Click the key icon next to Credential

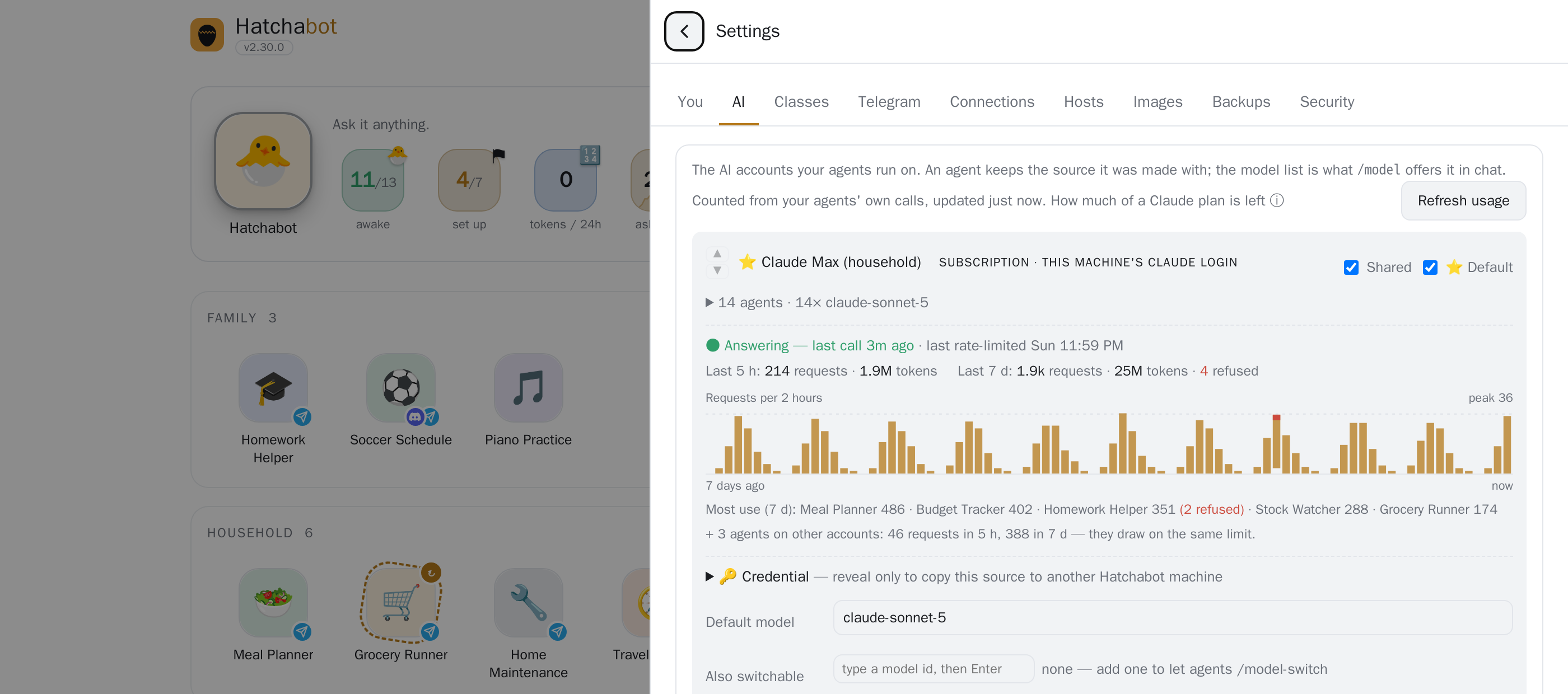[x=727, y=576]
